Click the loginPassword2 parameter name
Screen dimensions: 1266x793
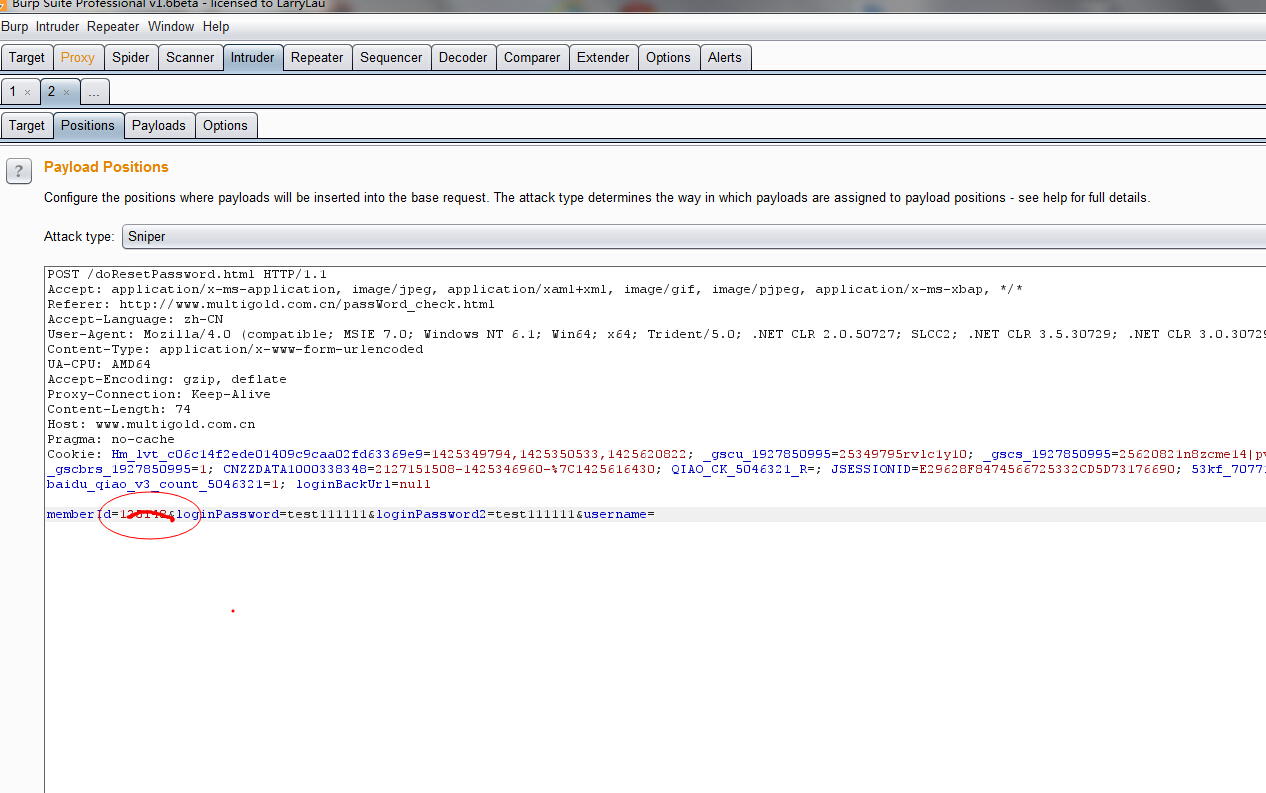click(x=432, y=514)
